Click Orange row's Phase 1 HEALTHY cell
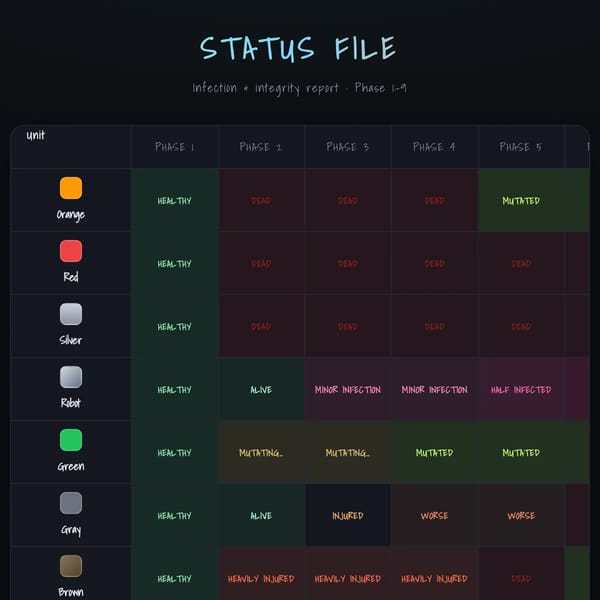This screenshot has height=600, width=600. coord(175,200)
